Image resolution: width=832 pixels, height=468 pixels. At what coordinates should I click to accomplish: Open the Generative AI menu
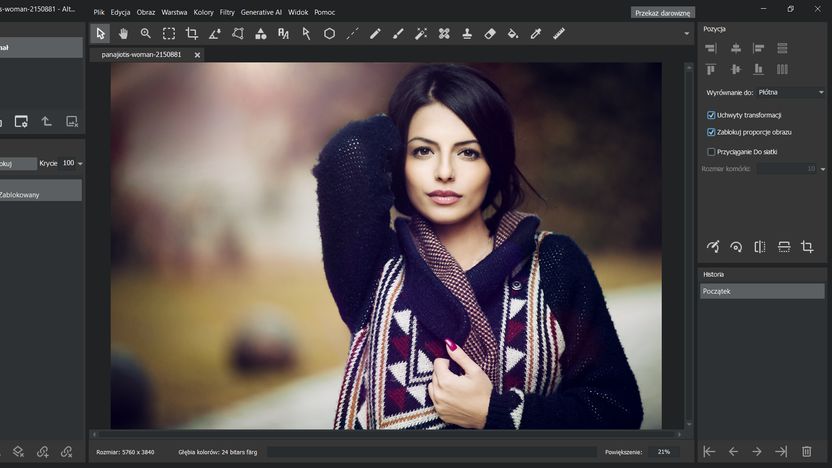click(x=261, y=12)
